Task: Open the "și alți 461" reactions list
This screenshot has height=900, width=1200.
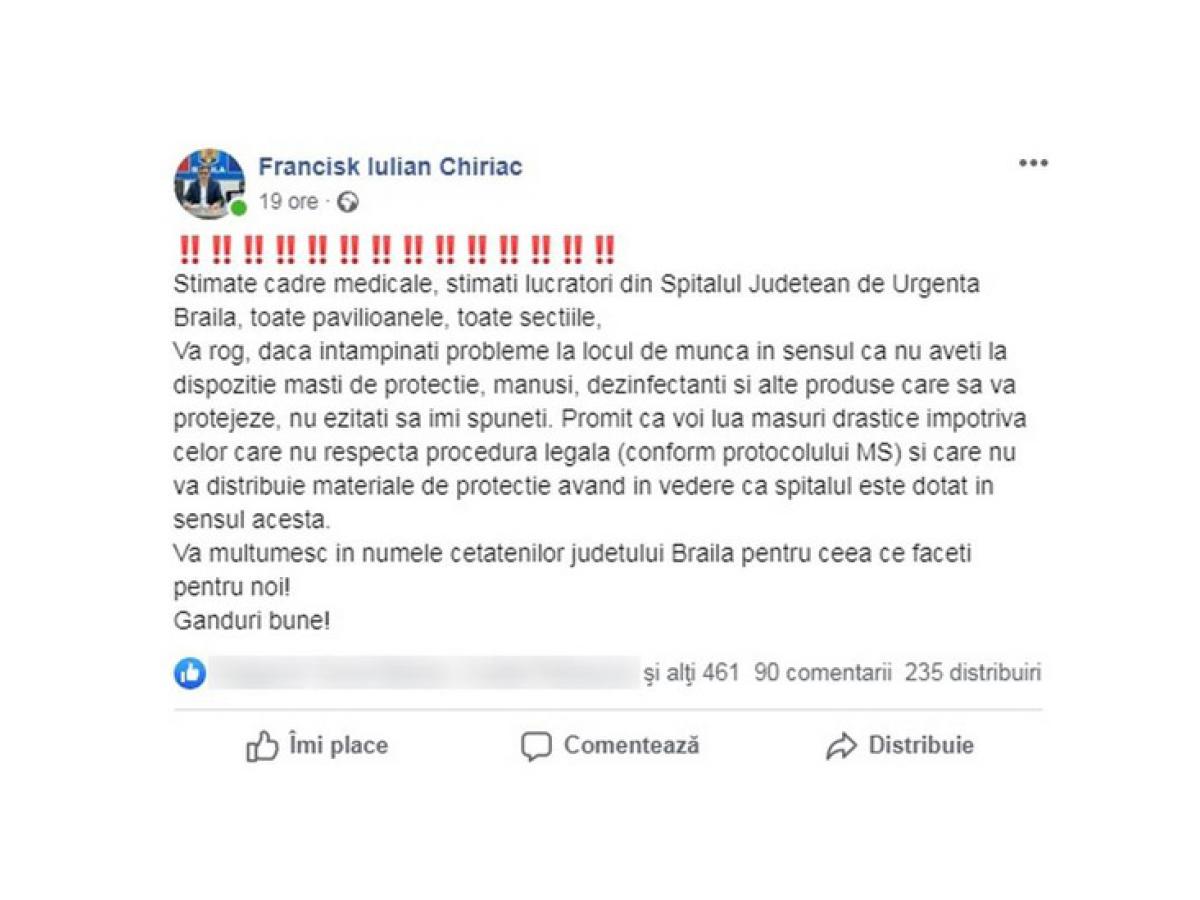Action: 692,673
